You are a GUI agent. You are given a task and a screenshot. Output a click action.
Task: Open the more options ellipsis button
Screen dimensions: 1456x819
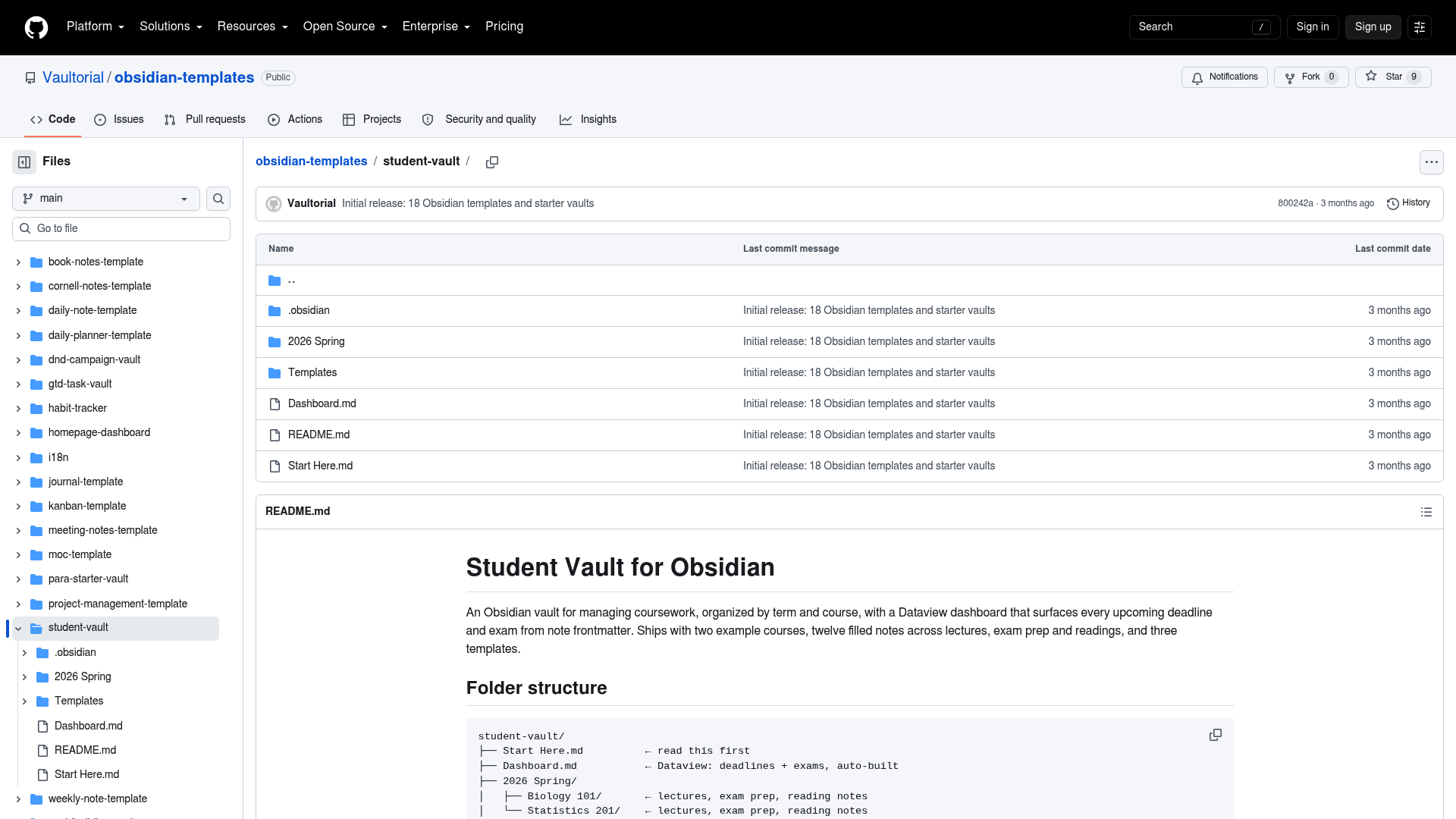click(x=1431, y=162)
